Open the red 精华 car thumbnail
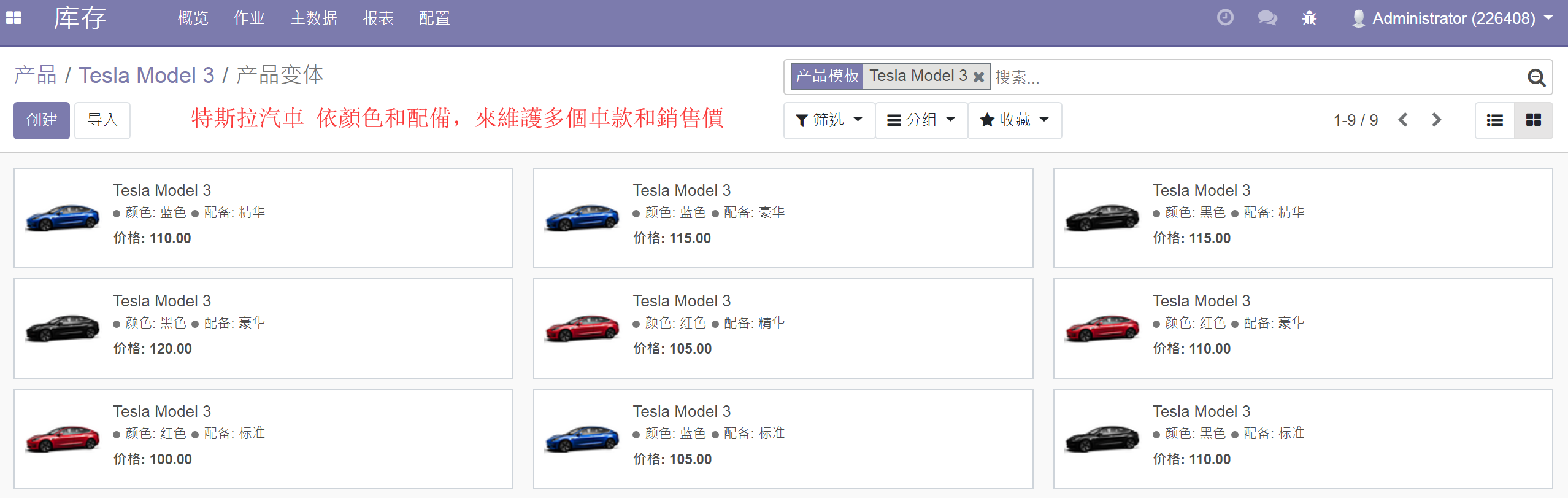 (x=582, y=329)
